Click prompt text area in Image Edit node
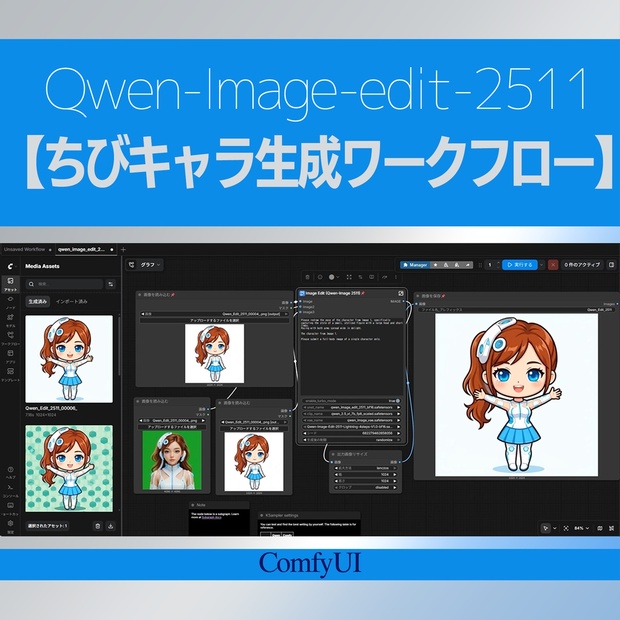Image resolution: width=620 pixels, height=620 pixels. coord(352,356)
